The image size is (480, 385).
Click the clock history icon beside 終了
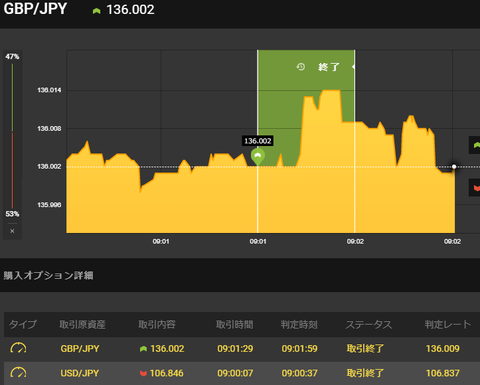301,67
